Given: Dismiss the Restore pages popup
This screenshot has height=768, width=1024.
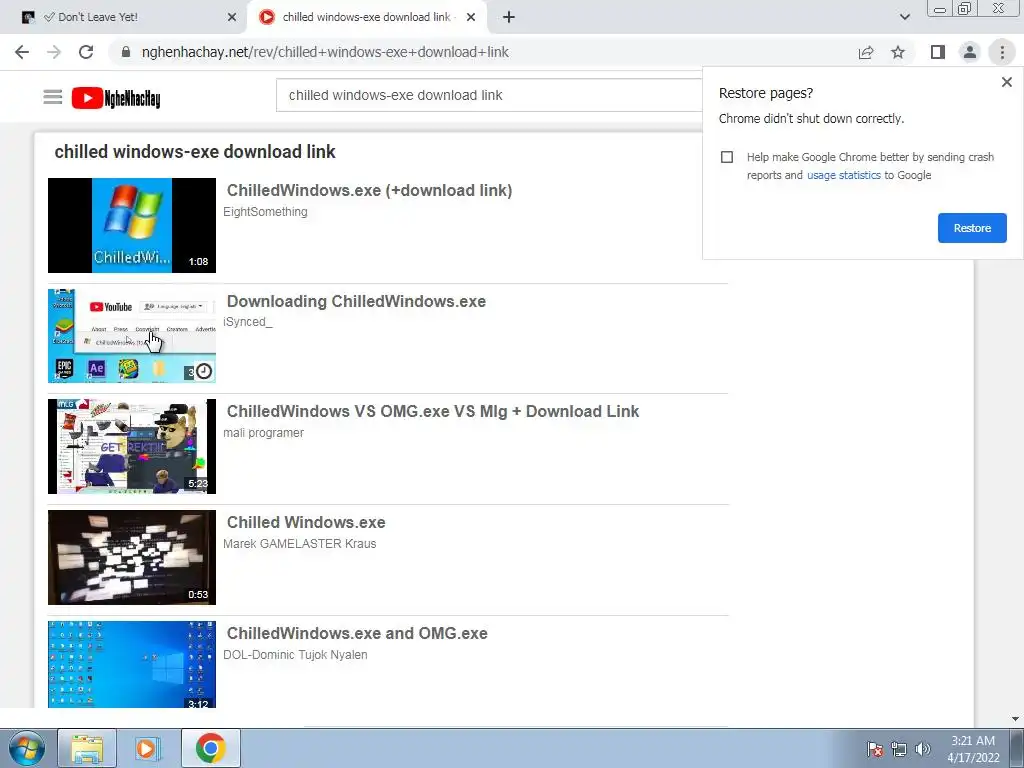Looking at the screenshot, I should click(1006, 82).
